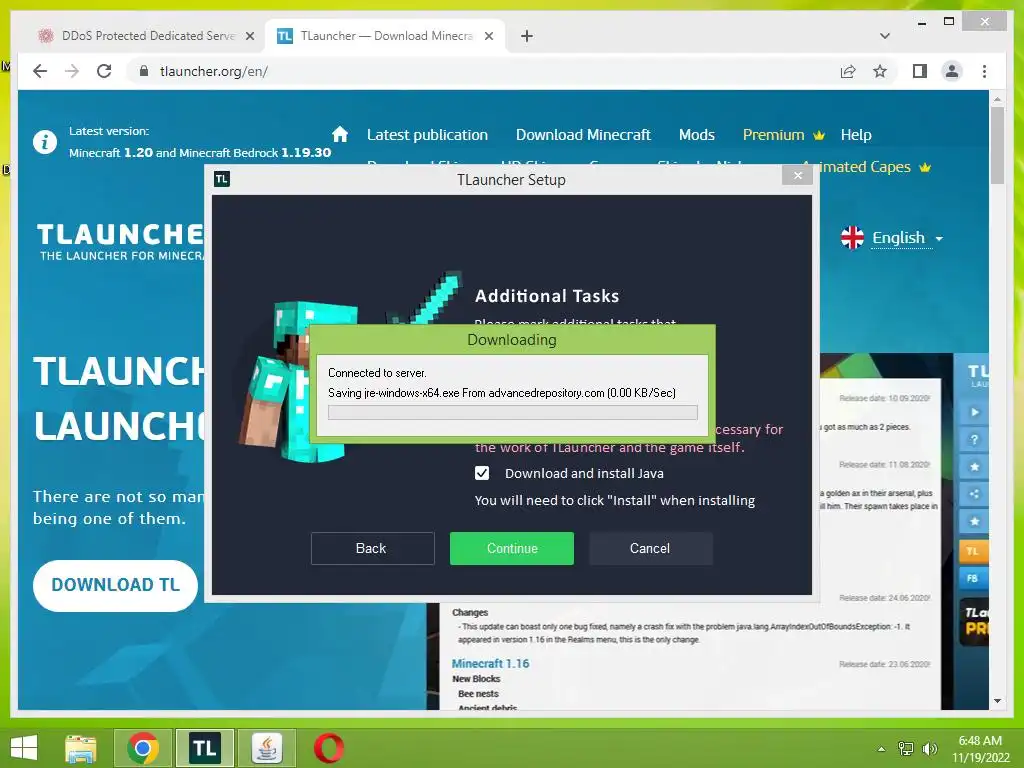The width and height of the screenshot is (1024, 768).
Task: Switch to Chrome in the taskbar
Action: coord(143,748)
